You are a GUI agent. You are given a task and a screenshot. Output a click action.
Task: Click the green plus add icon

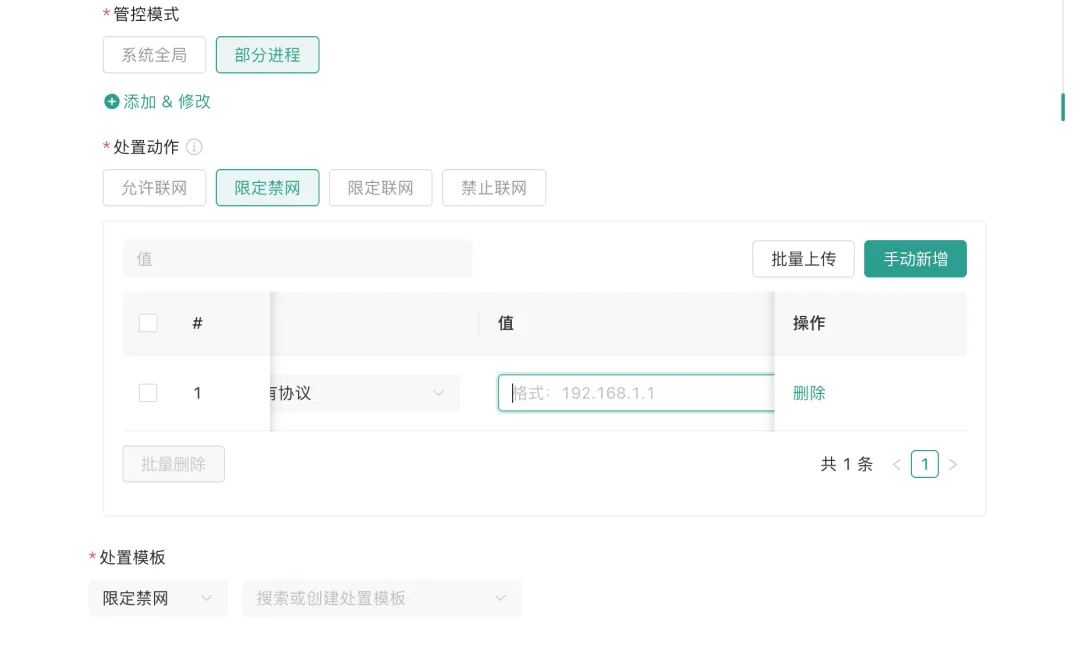tap(111, 102)
